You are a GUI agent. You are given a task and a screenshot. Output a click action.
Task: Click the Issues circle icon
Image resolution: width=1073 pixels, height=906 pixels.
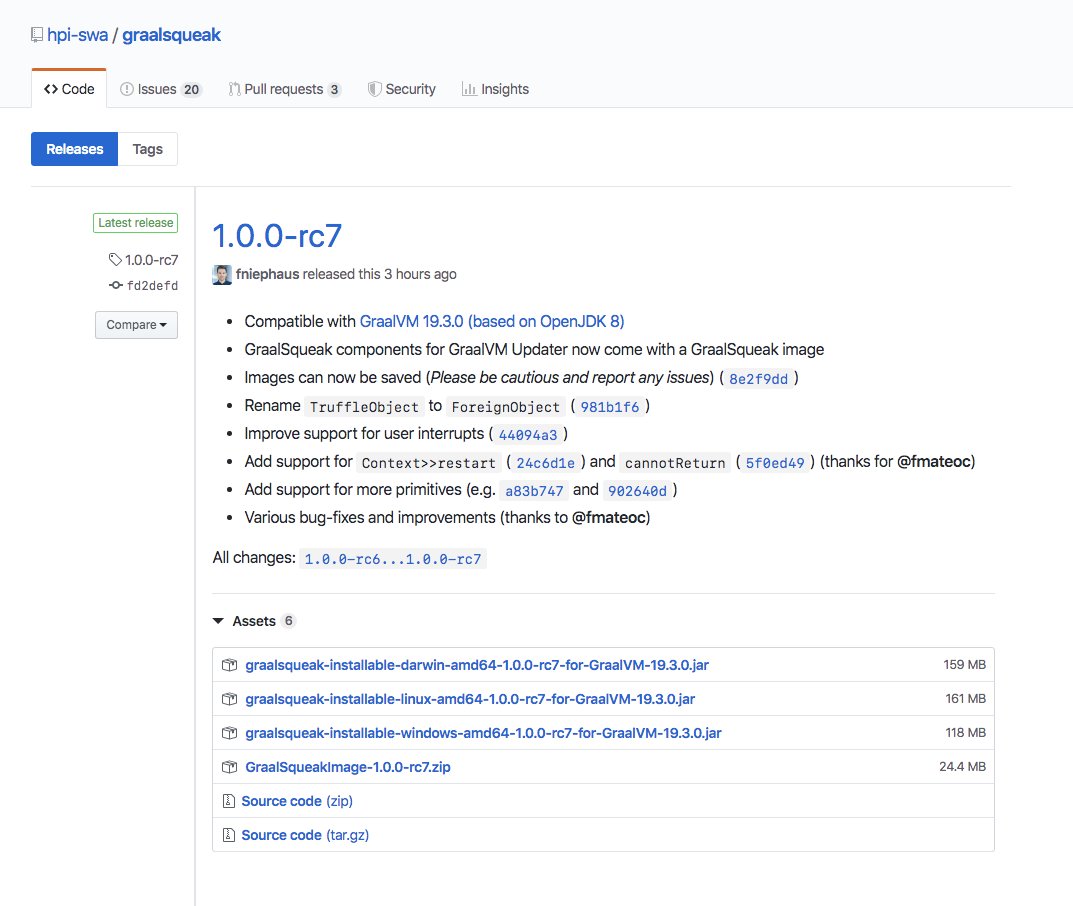coord(127,89)
